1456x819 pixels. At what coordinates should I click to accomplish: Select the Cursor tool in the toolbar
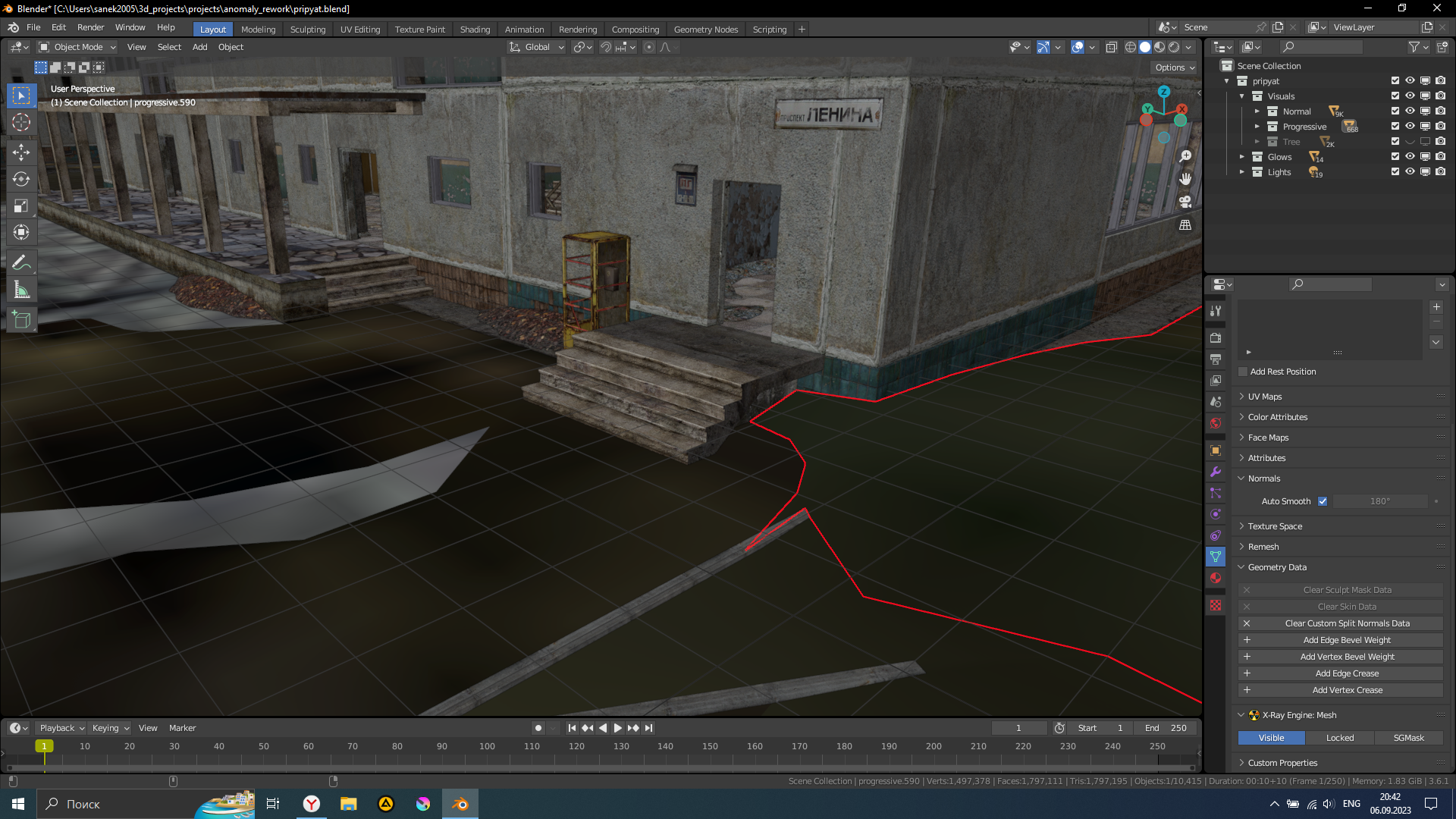pos(21,123)
